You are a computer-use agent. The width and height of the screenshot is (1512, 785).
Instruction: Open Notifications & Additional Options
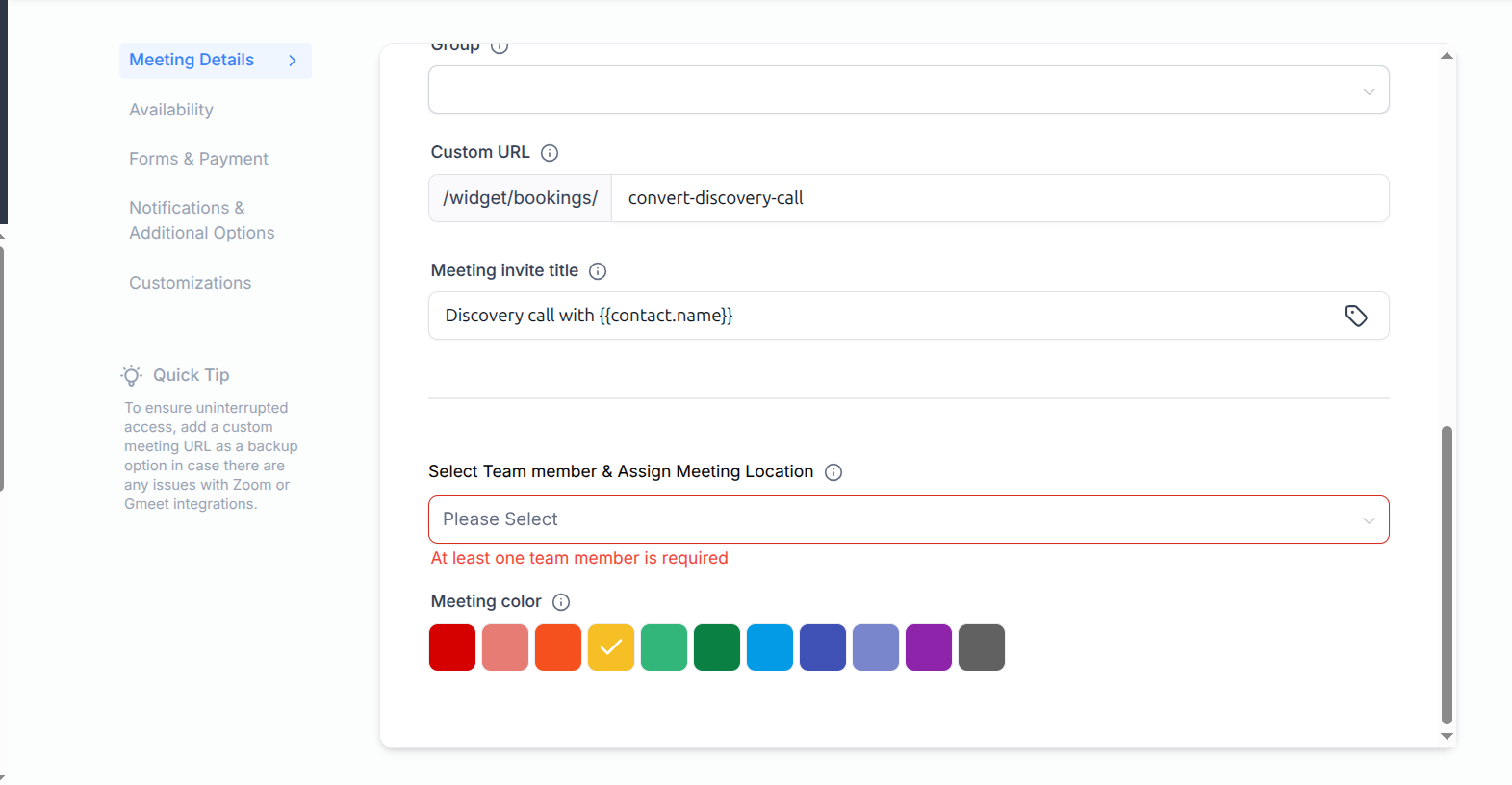point(201,220)
